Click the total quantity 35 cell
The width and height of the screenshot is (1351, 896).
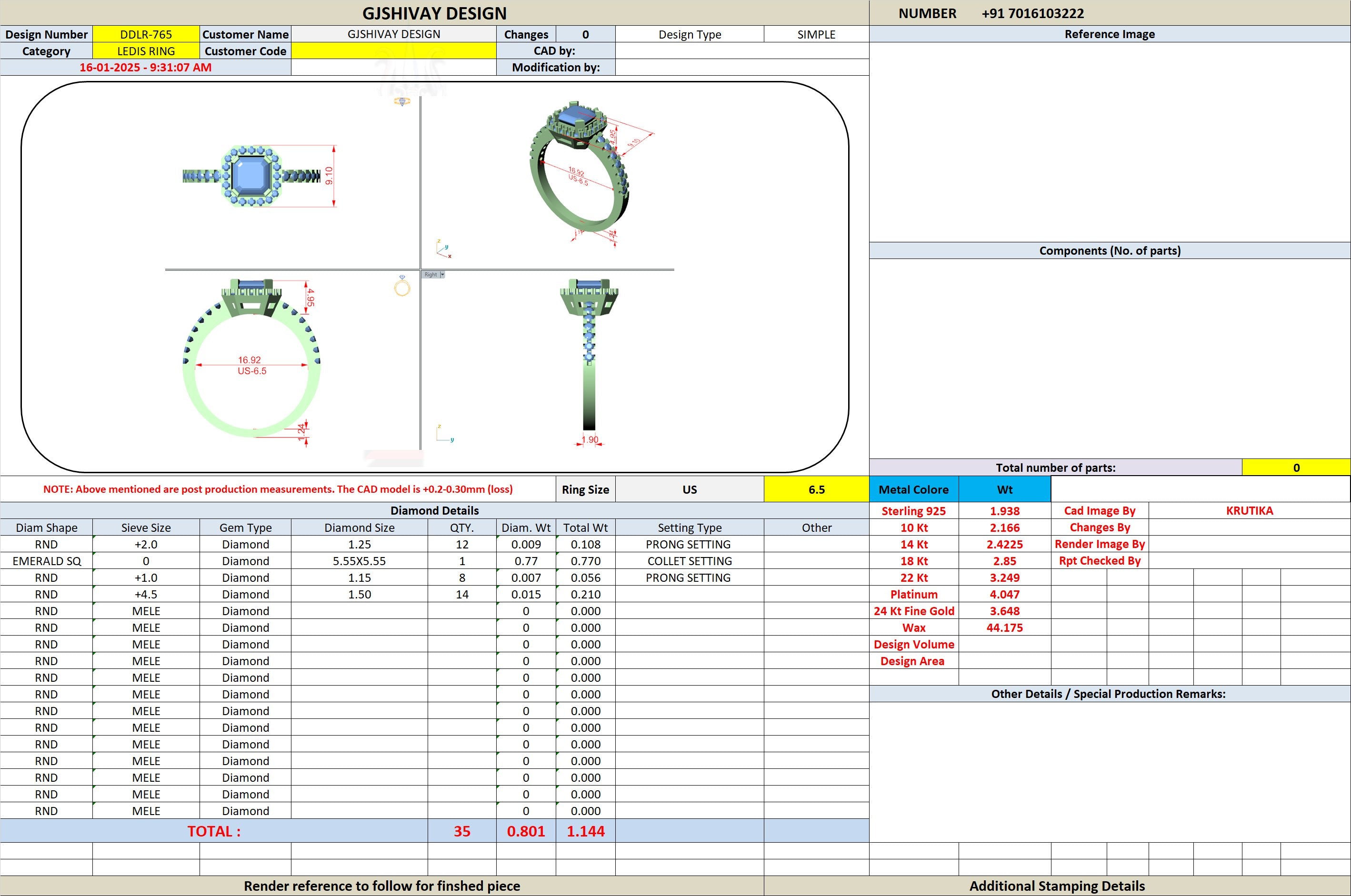pyautogui.click(x=462, y=831)
